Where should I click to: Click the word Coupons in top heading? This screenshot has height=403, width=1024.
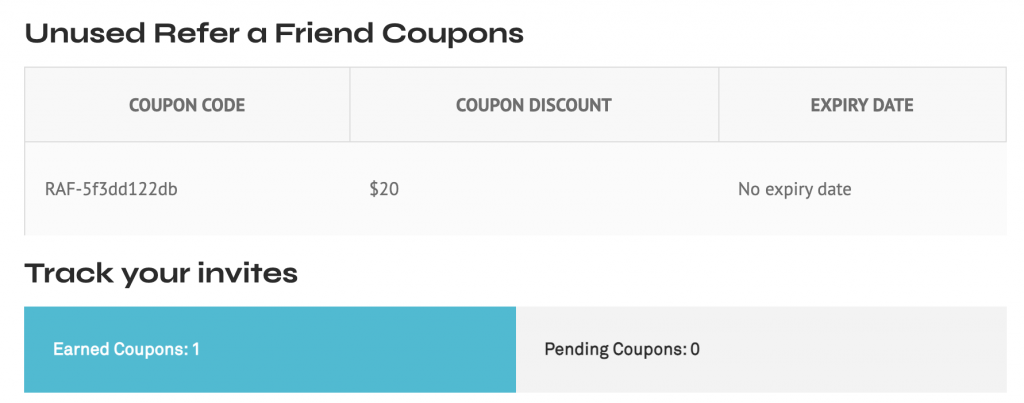pos(453,34)
